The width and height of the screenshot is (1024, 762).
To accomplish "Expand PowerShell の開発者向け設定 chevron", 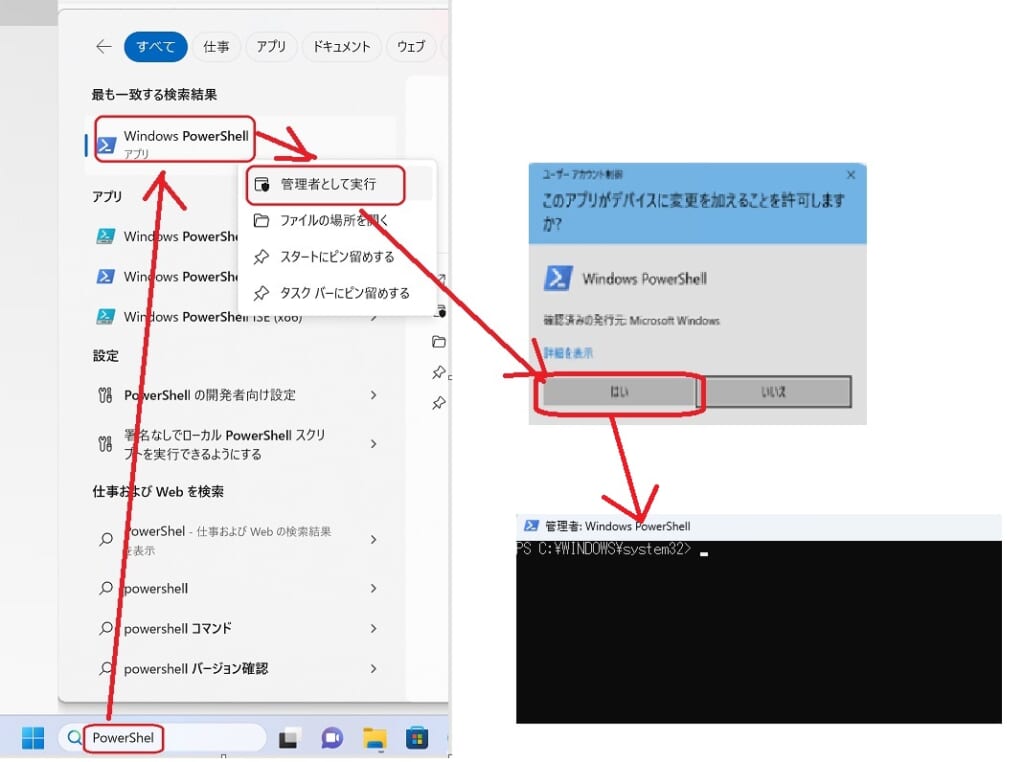I will click(x=373, y=395).
